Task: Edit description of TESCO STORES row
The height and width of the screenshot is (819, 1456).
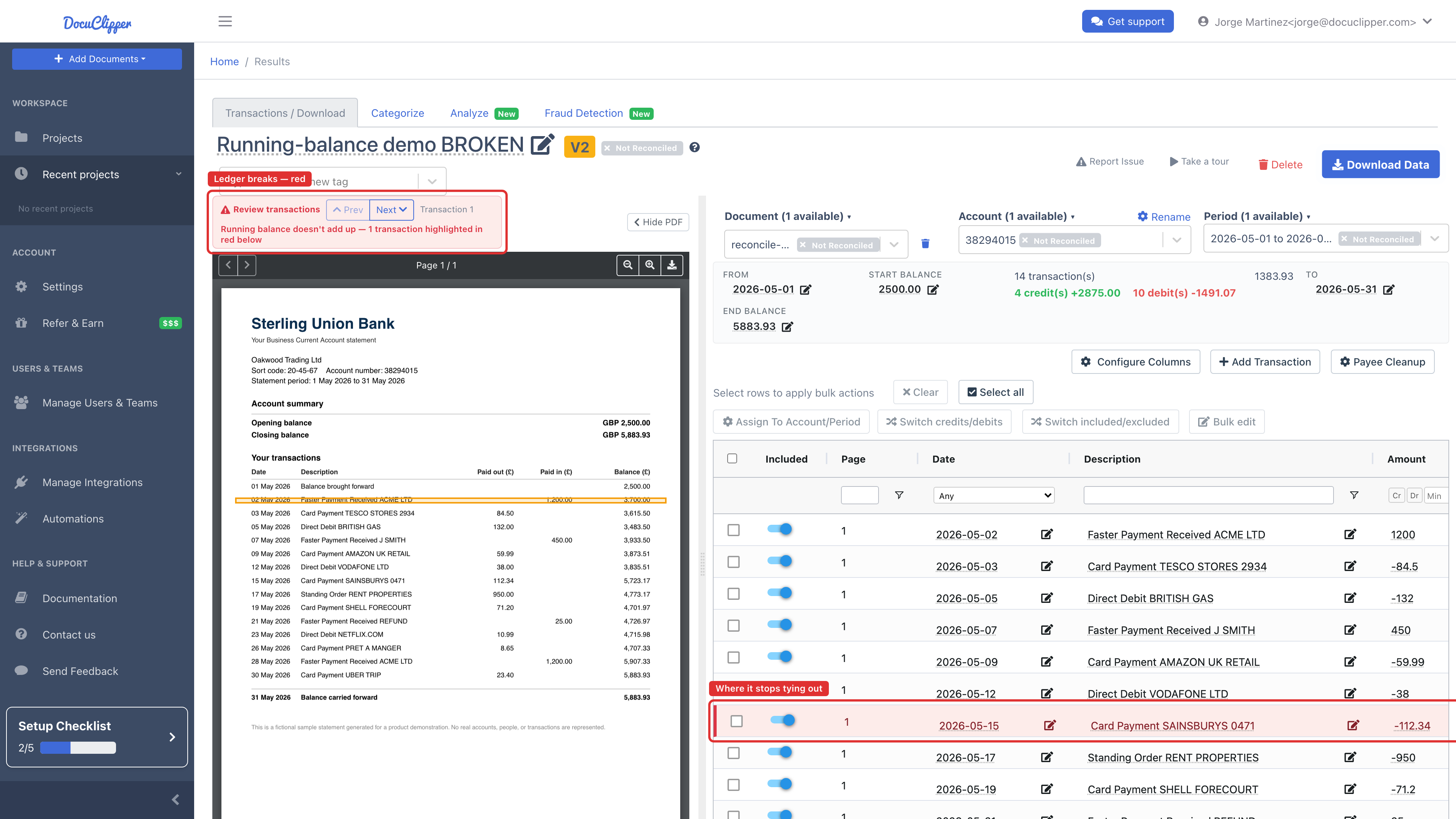Action: [1350, 566]
